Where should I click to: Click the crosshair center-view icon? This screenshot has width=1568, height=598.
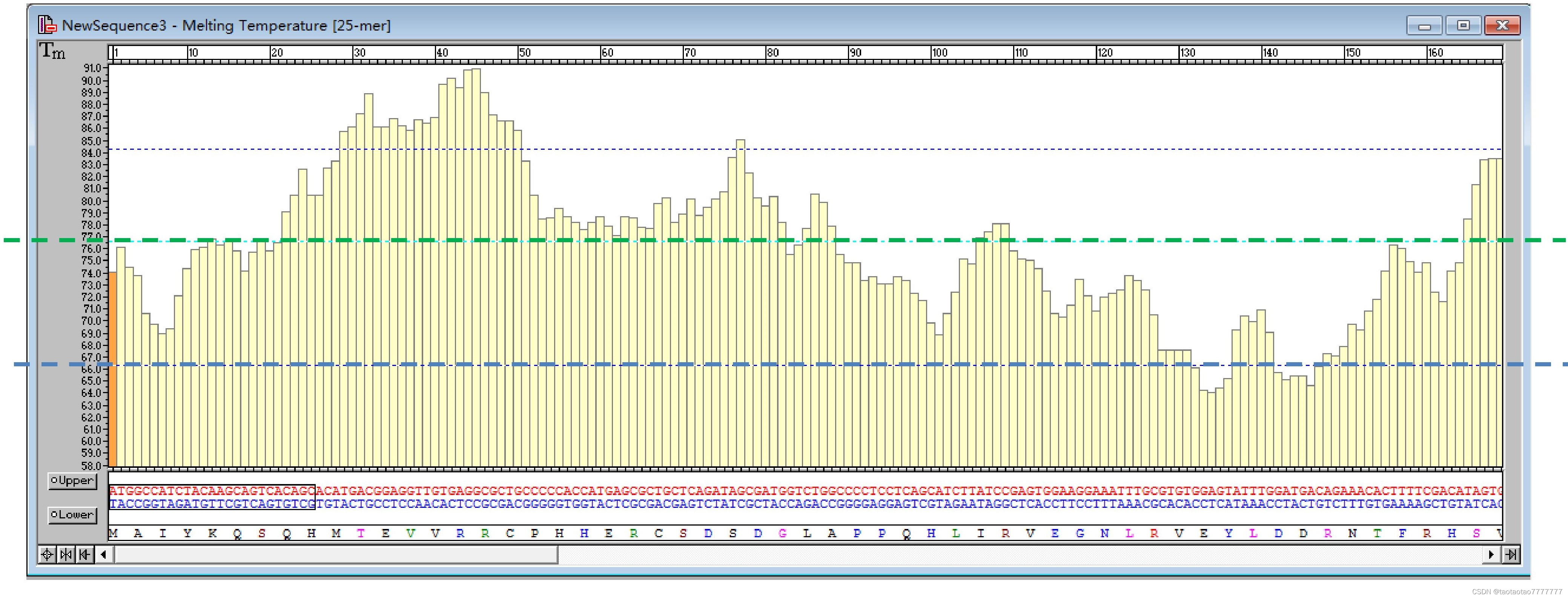(47, 555)
